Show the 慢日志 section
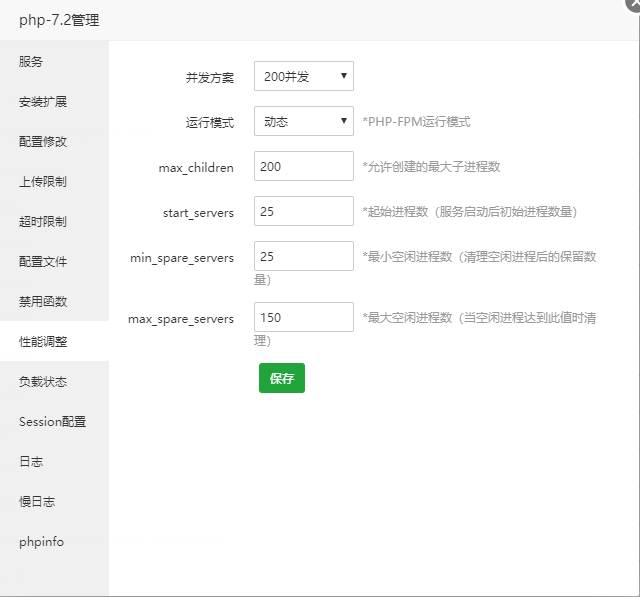The image size is (640, 597). click(x=37, y=501)
